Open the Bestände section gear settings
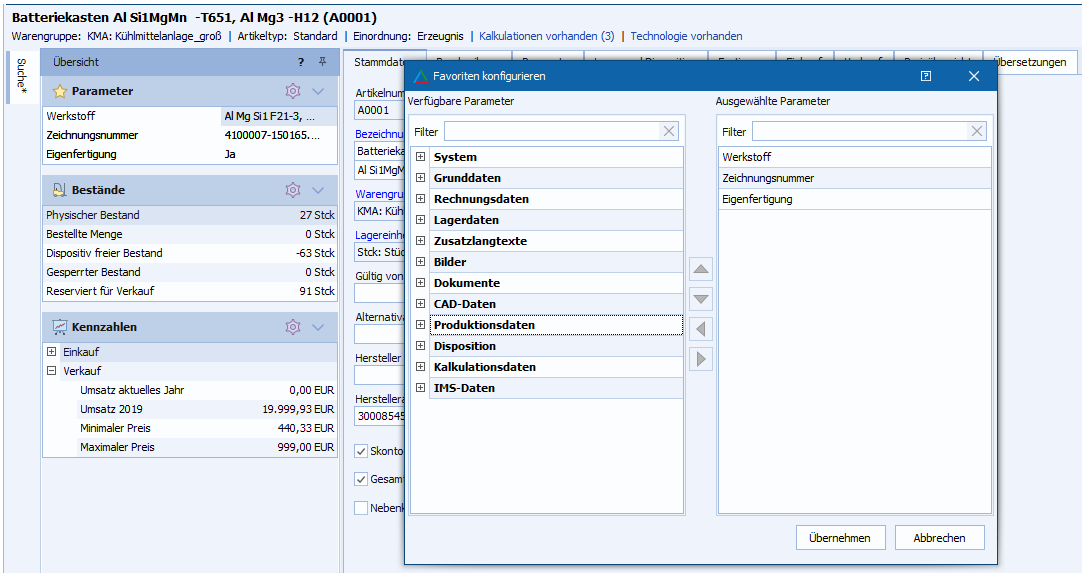This screenshot has height=578, width=1086. [x=293, y=190]
